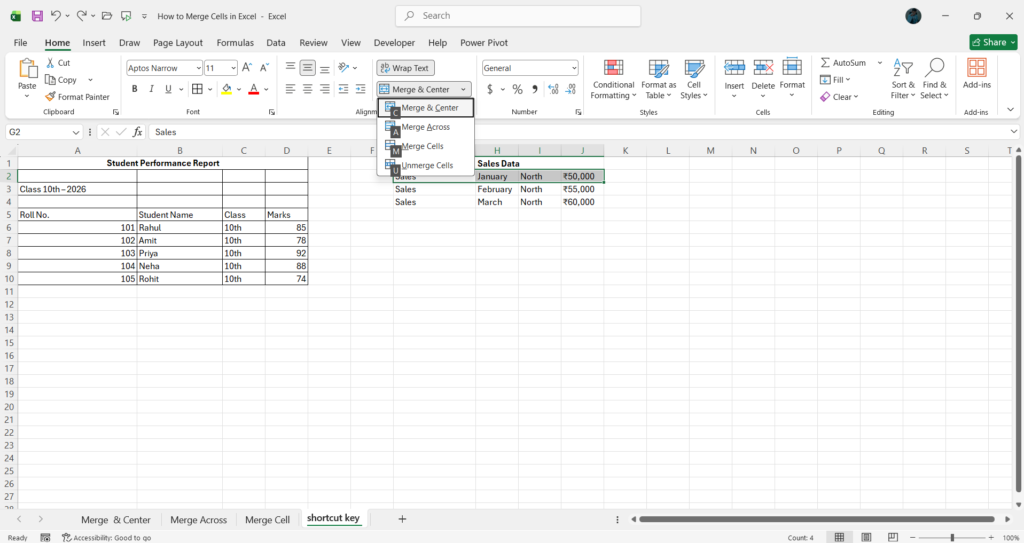Open the Fill Color dropdown arrow
Viewport: 1024px width, 543px height.
point(239,89)
